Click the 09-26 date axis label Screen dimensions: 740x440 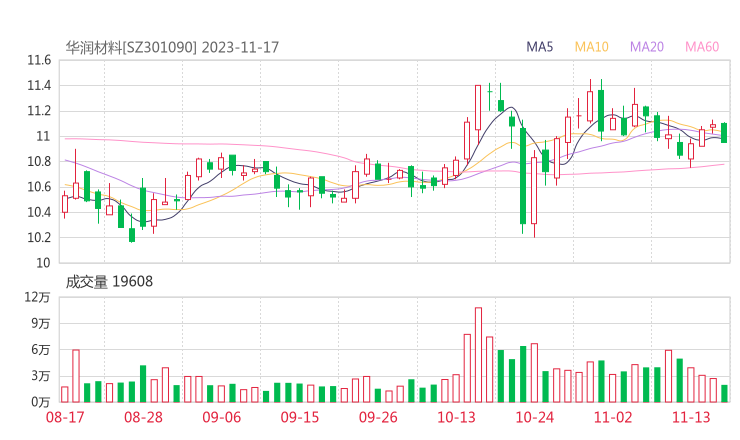click(x=378, y=417)
